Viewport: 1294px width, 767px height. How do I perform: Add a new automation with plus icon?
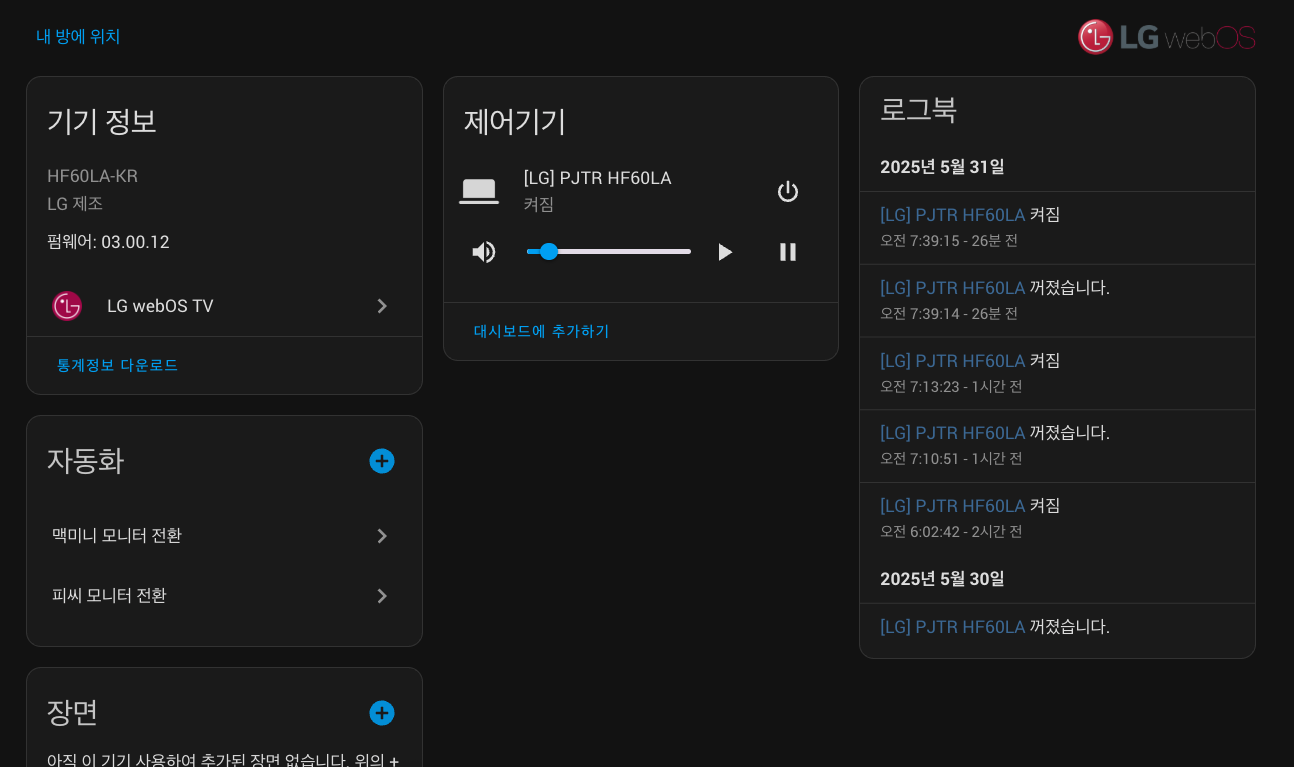click(382, 461)
